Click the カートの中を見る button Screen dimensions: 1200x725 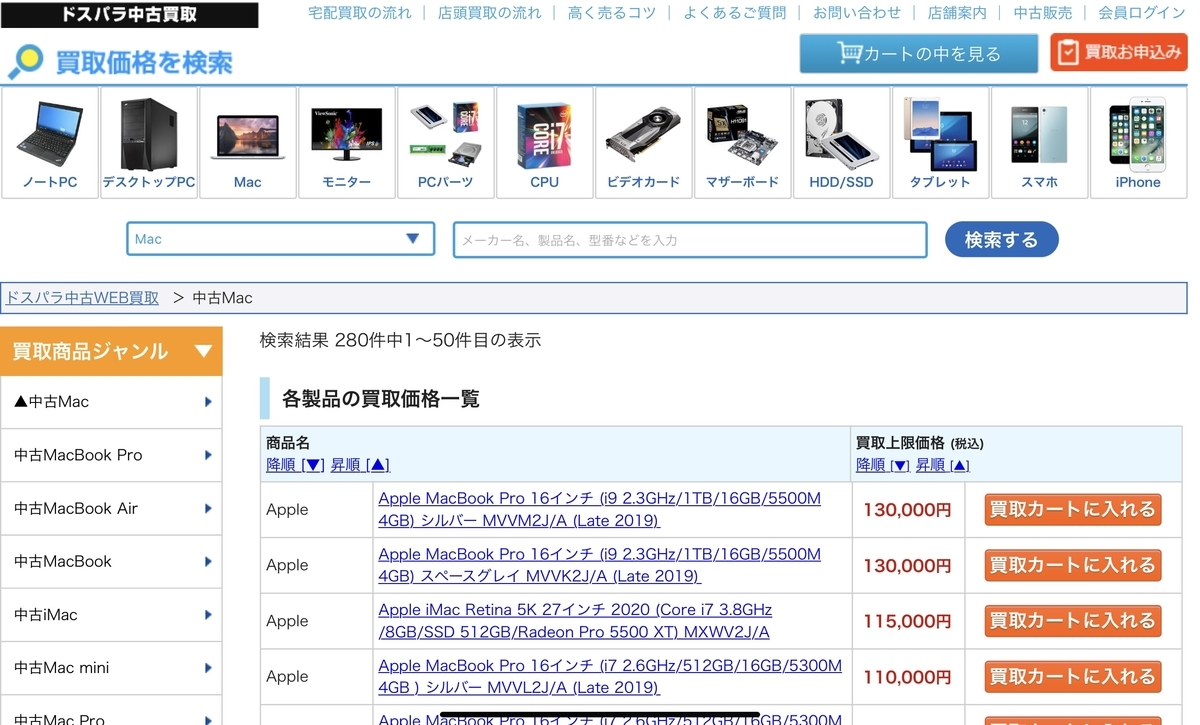pyautogui.click(x=919, y=54)
